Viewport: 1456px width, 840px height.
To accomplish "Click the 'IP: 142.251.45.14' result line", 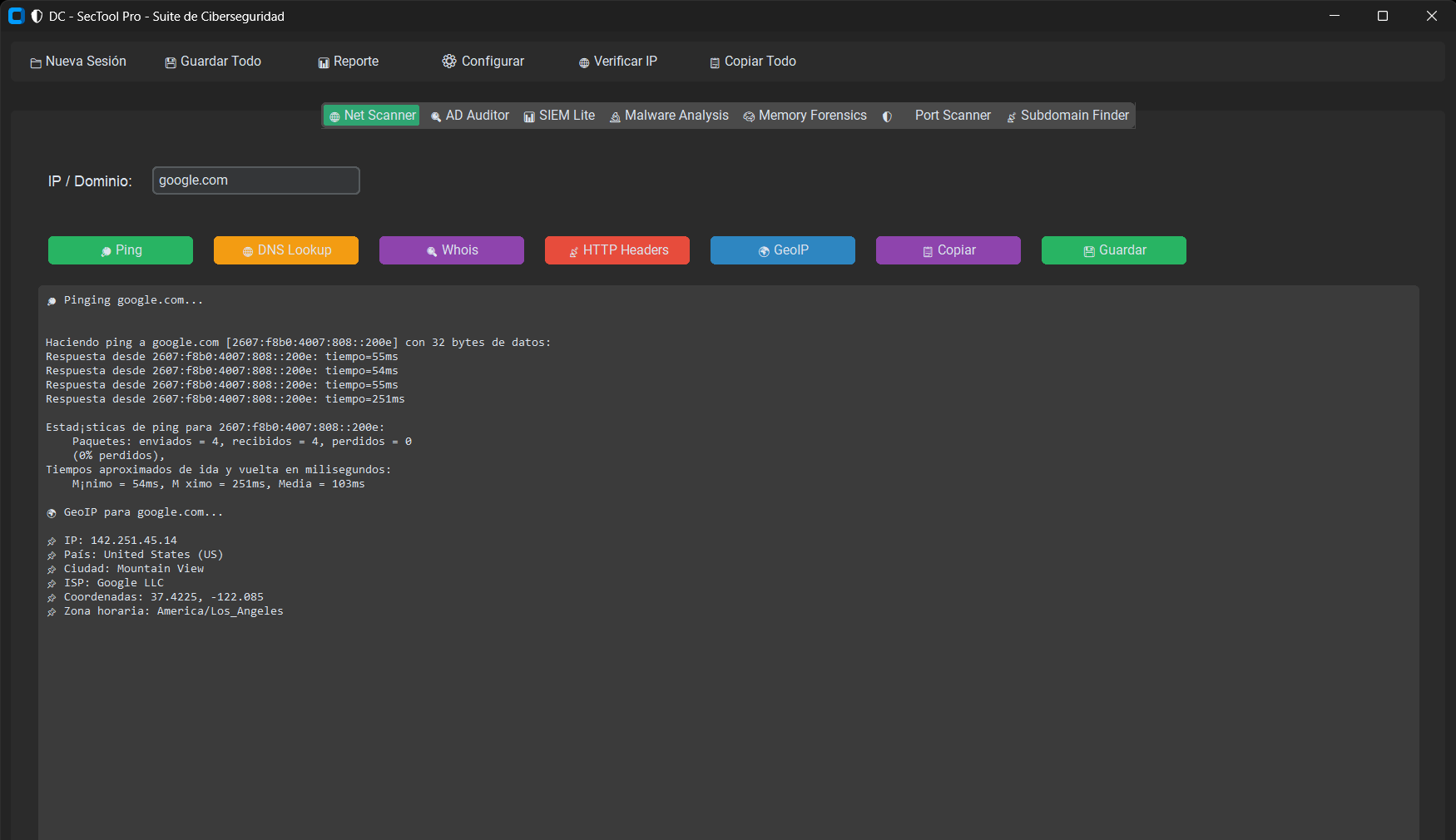I will pyautogui.click(x=111, y=541).
